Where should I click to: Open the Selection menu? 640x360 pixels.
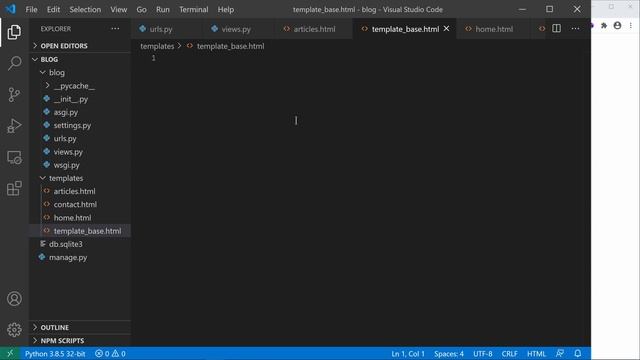tap(85, 9)
